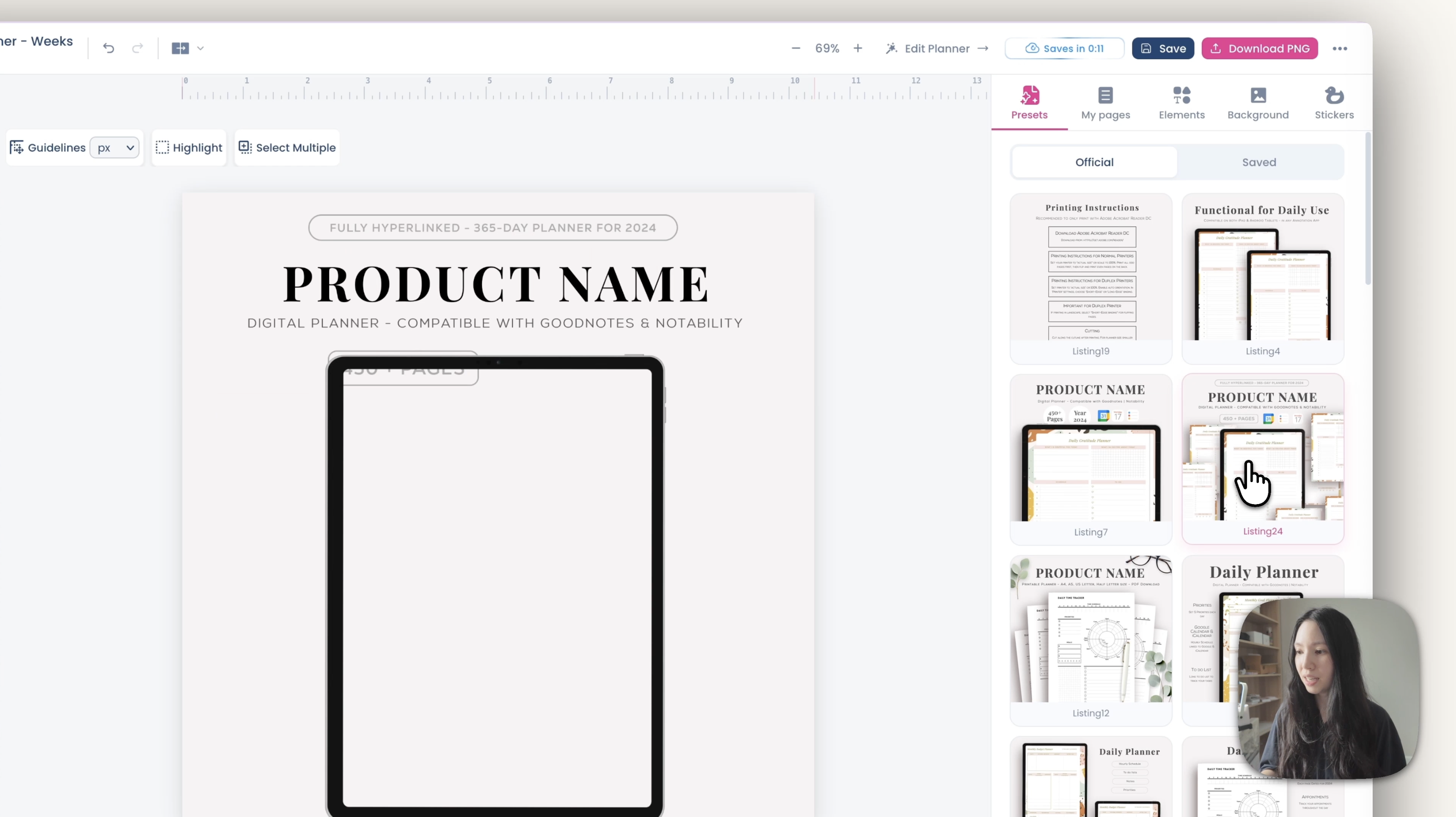Click the arrow next to Edit Planner
Viewport: 1456px width, 817px height.
(983, 49)
